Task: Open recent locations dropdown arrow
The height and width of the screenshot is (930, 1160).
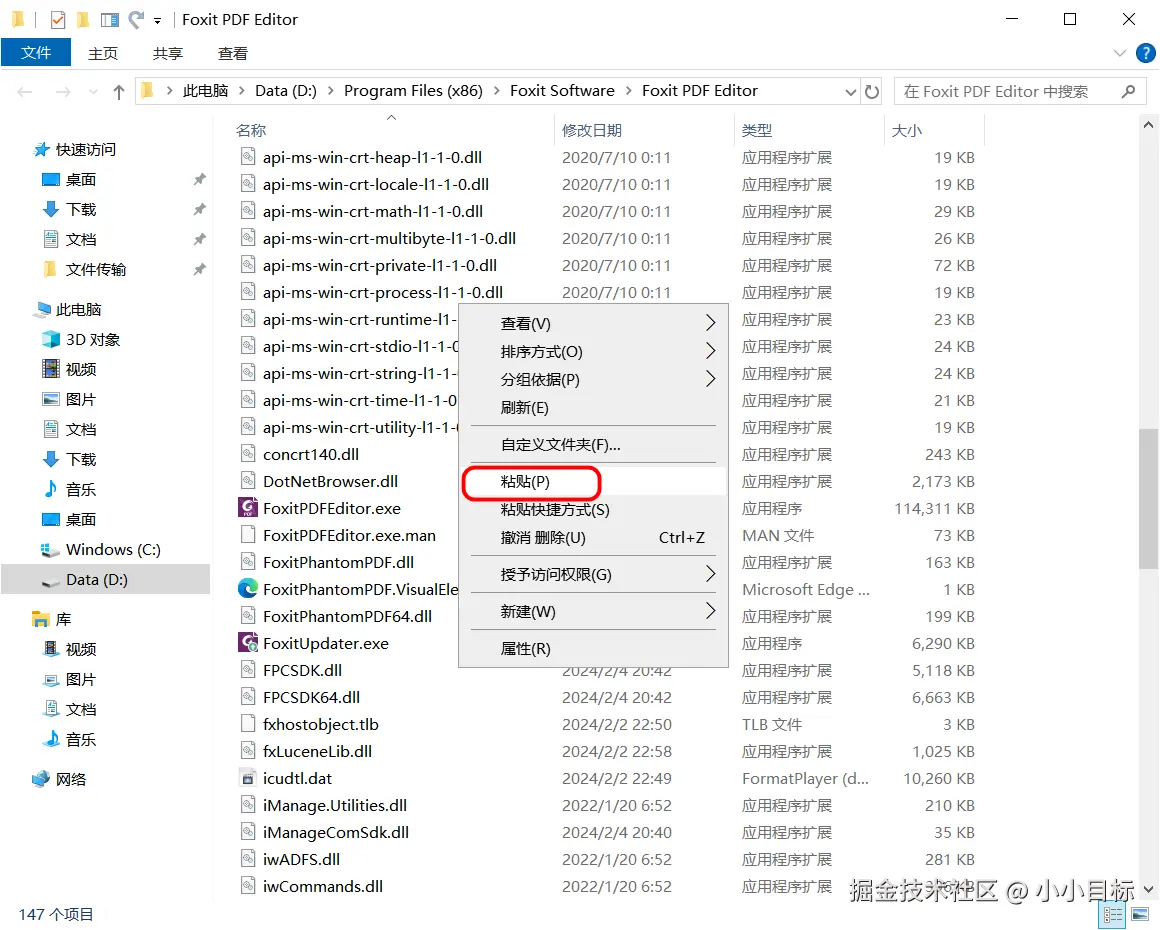Action: 93,92
